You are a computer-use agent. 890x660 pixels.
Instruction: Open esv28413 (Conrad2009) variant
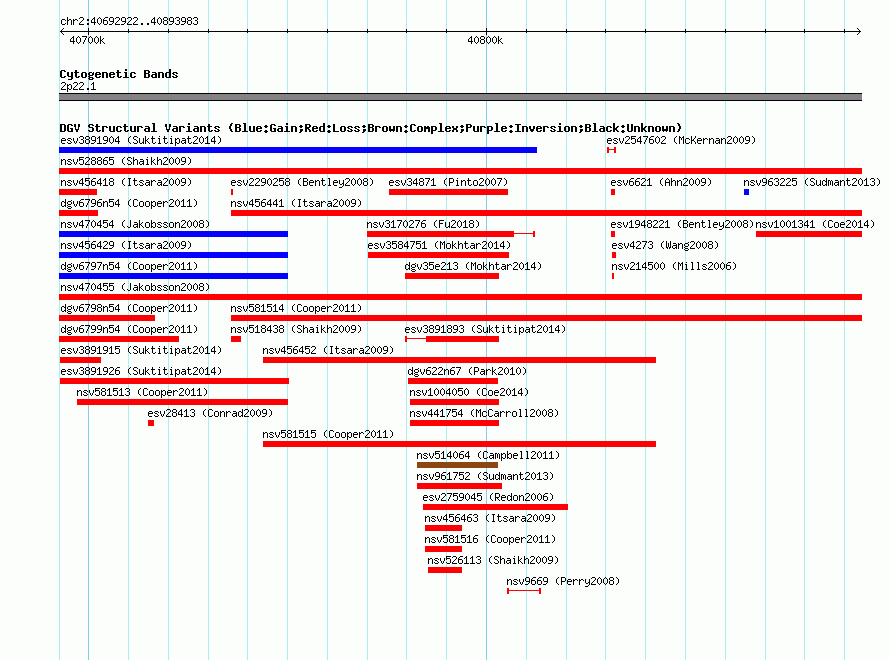tap(210, 413)
